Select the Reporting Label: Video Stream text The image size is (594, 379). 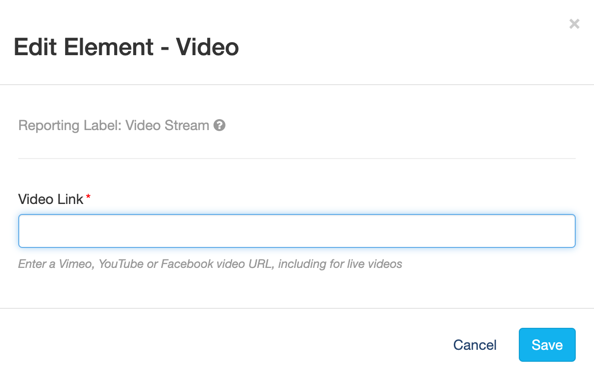click(114, 125)
